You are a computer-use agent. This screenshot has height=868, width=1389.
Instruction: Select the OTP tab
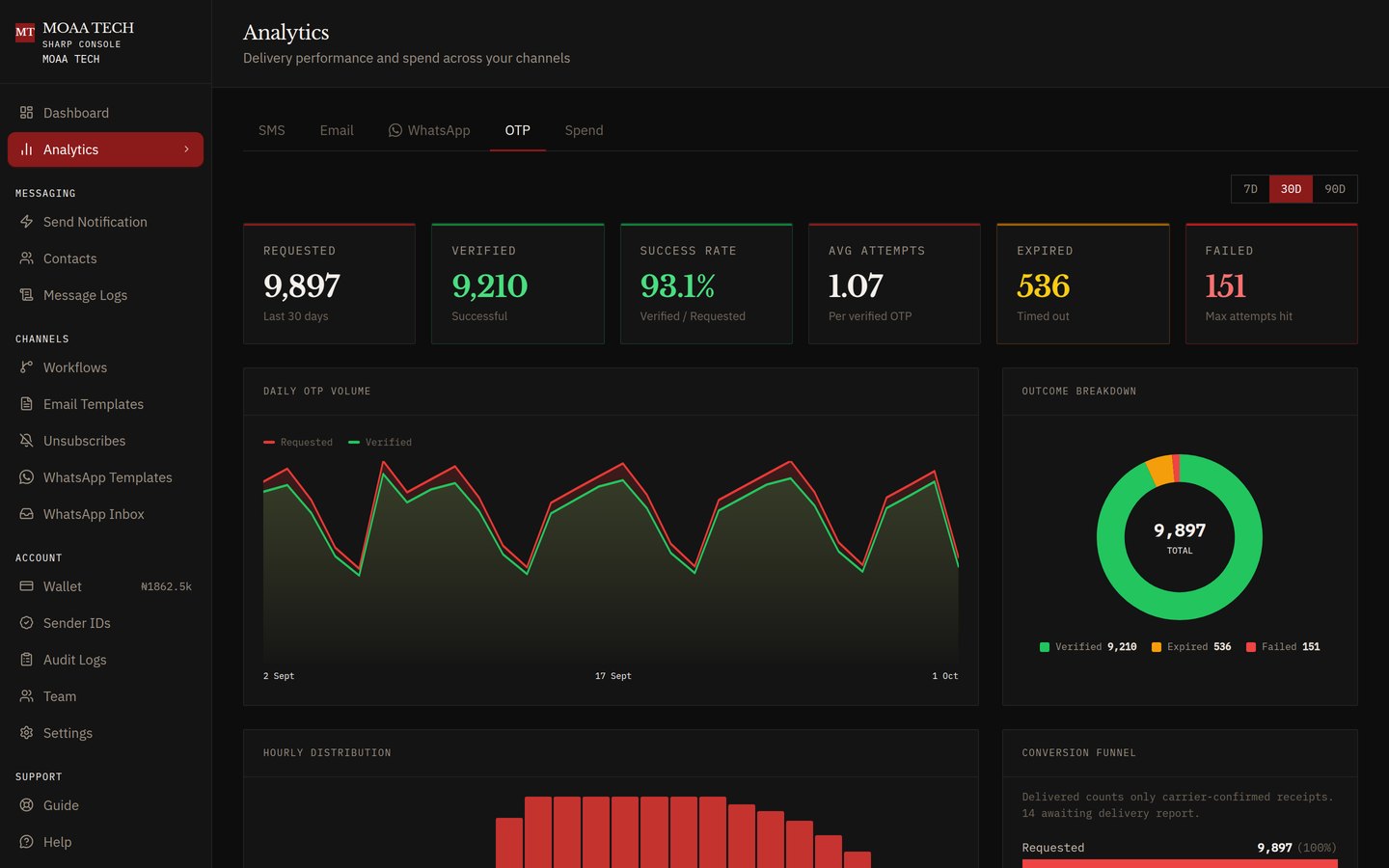[518, 130]
